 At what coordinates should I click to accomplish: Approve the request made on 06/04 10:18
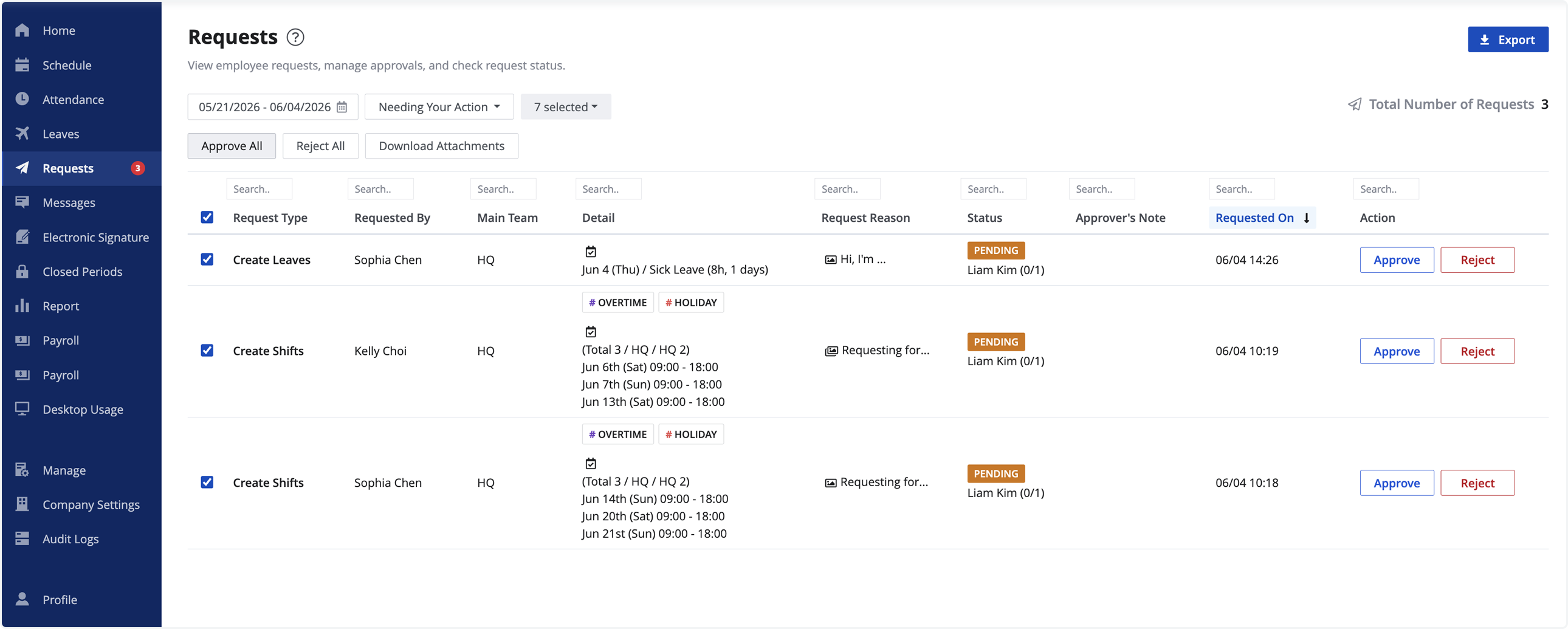point(1397,483)
